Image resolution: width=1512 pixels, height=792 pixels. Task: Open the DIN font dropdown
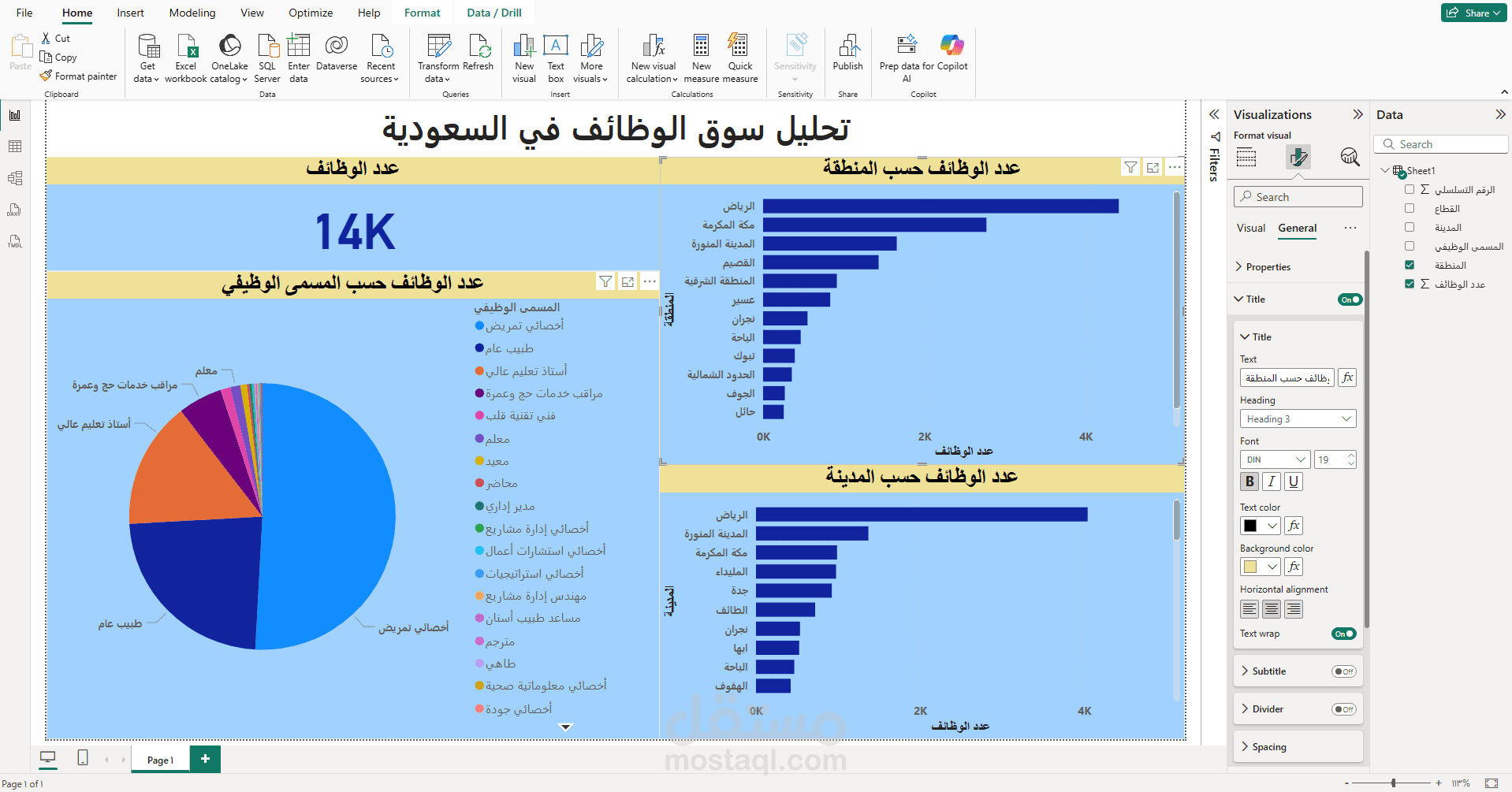1275,459
